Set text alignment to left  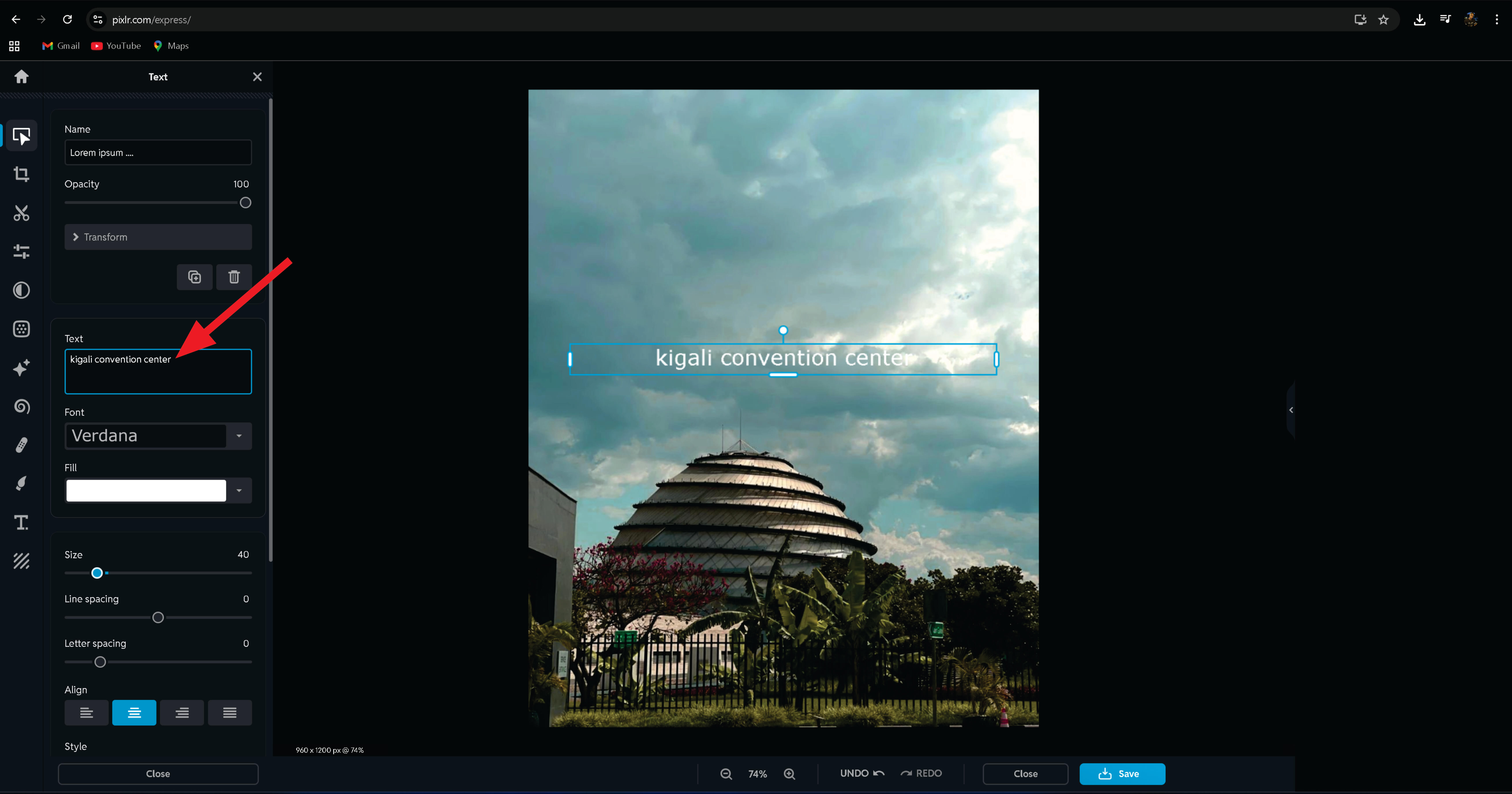tap(86, 712)
